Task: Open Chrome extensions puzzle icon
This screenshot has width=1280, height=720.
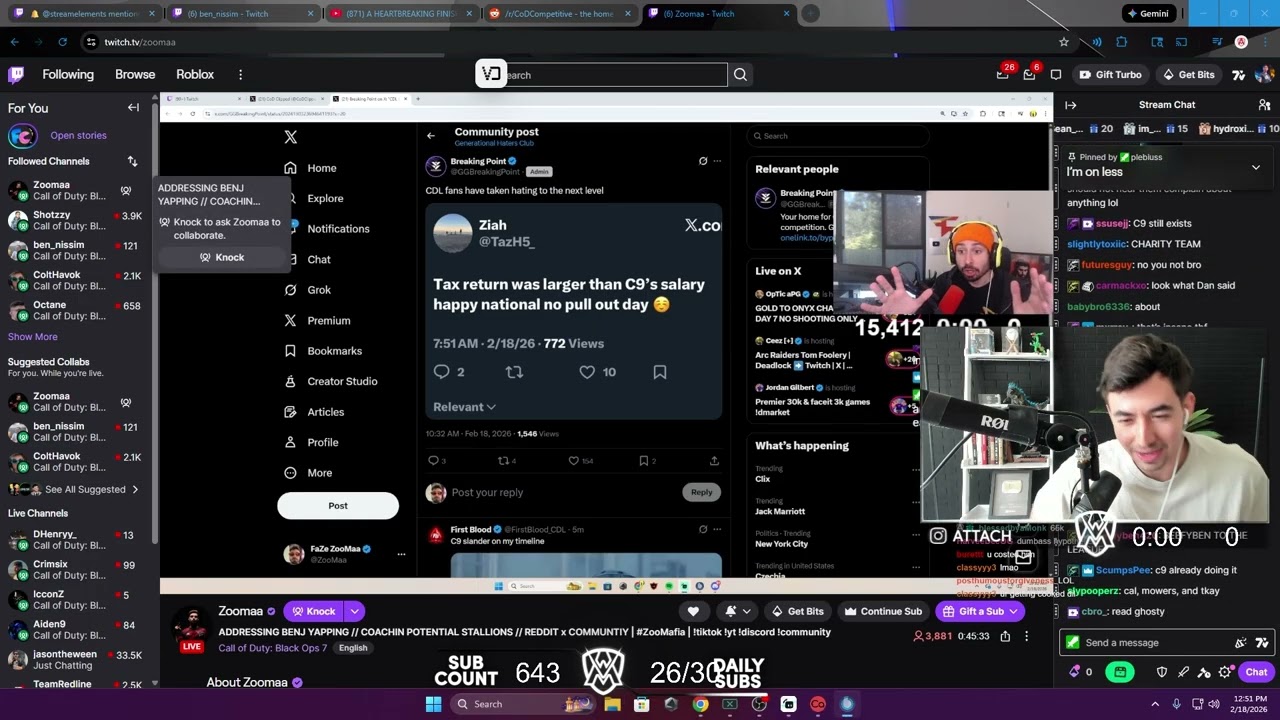Action: (x=1121, y=42)
